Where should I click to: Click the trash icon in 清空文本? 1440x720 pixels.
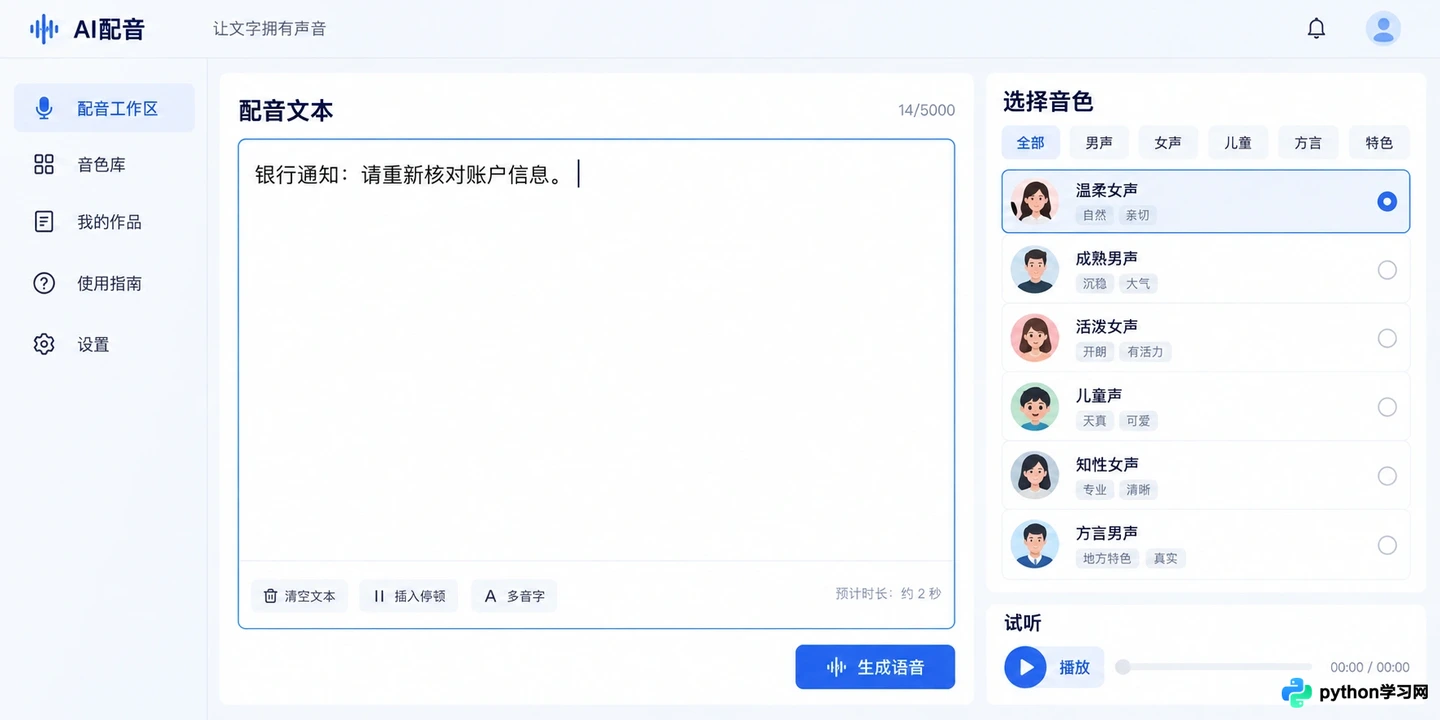click(270, 596)
